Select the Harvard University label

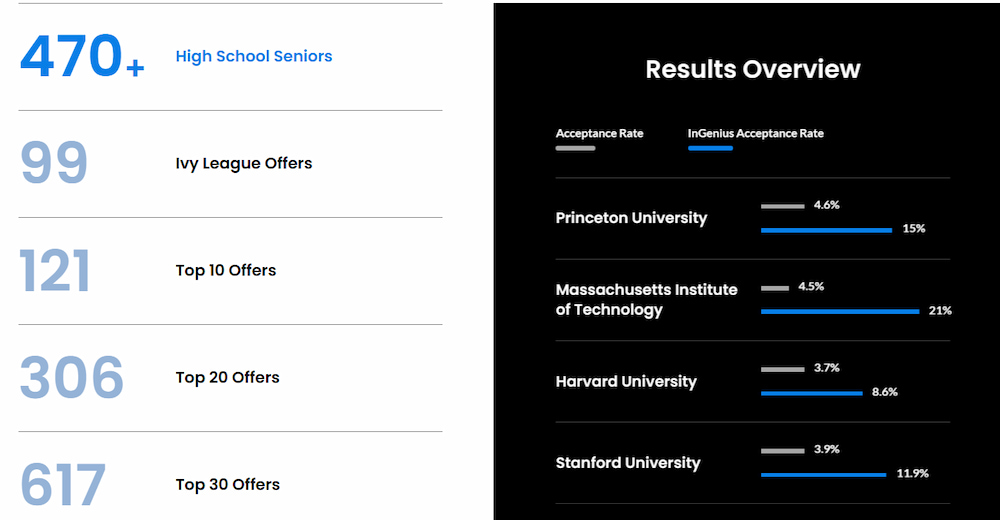[626, 381]
